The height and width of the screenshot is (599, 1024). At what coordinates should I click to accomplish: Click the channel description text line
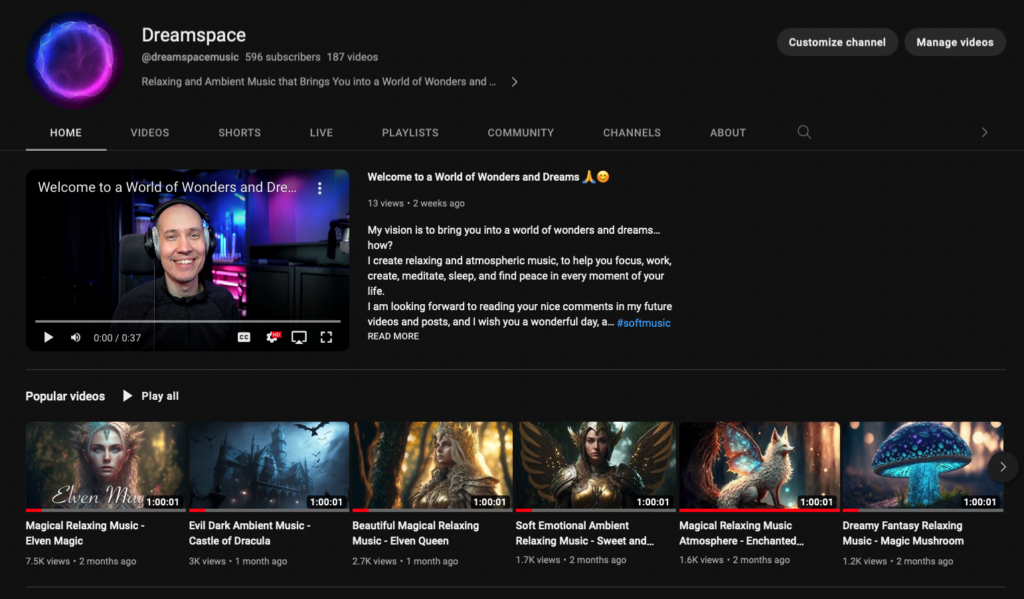click(319, 82)
